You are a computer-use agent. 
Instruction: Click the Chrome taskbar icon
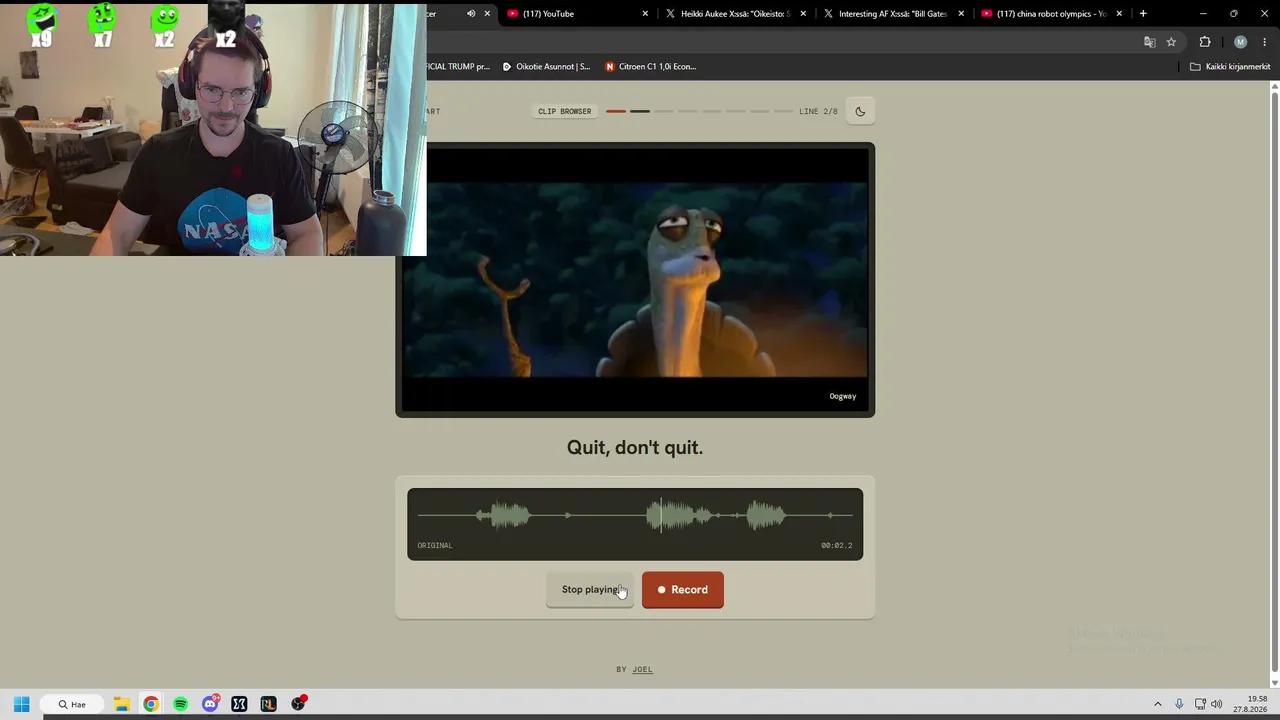150,704
